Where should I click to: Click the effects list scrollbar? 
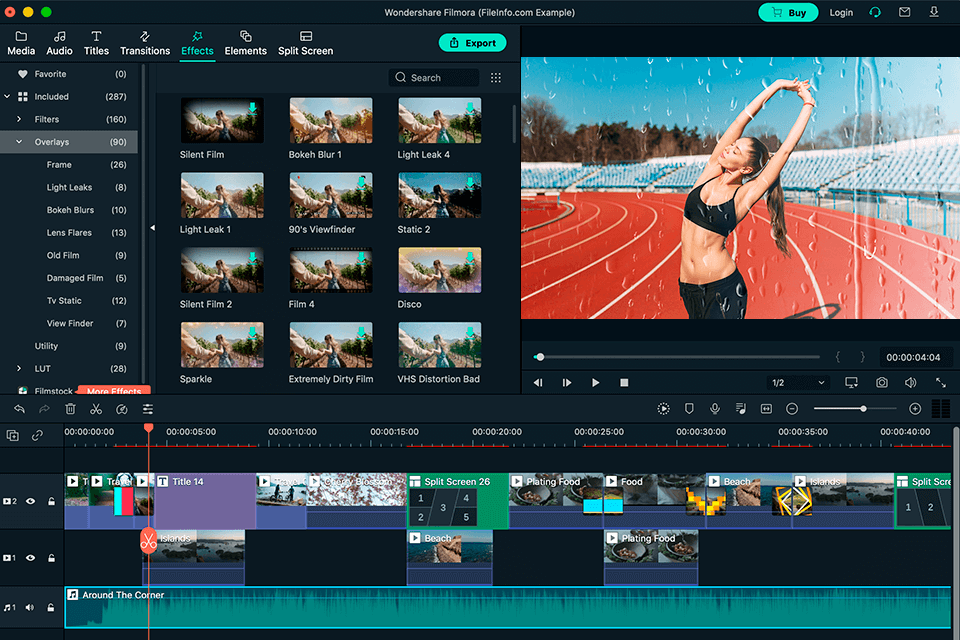point(514,123)
